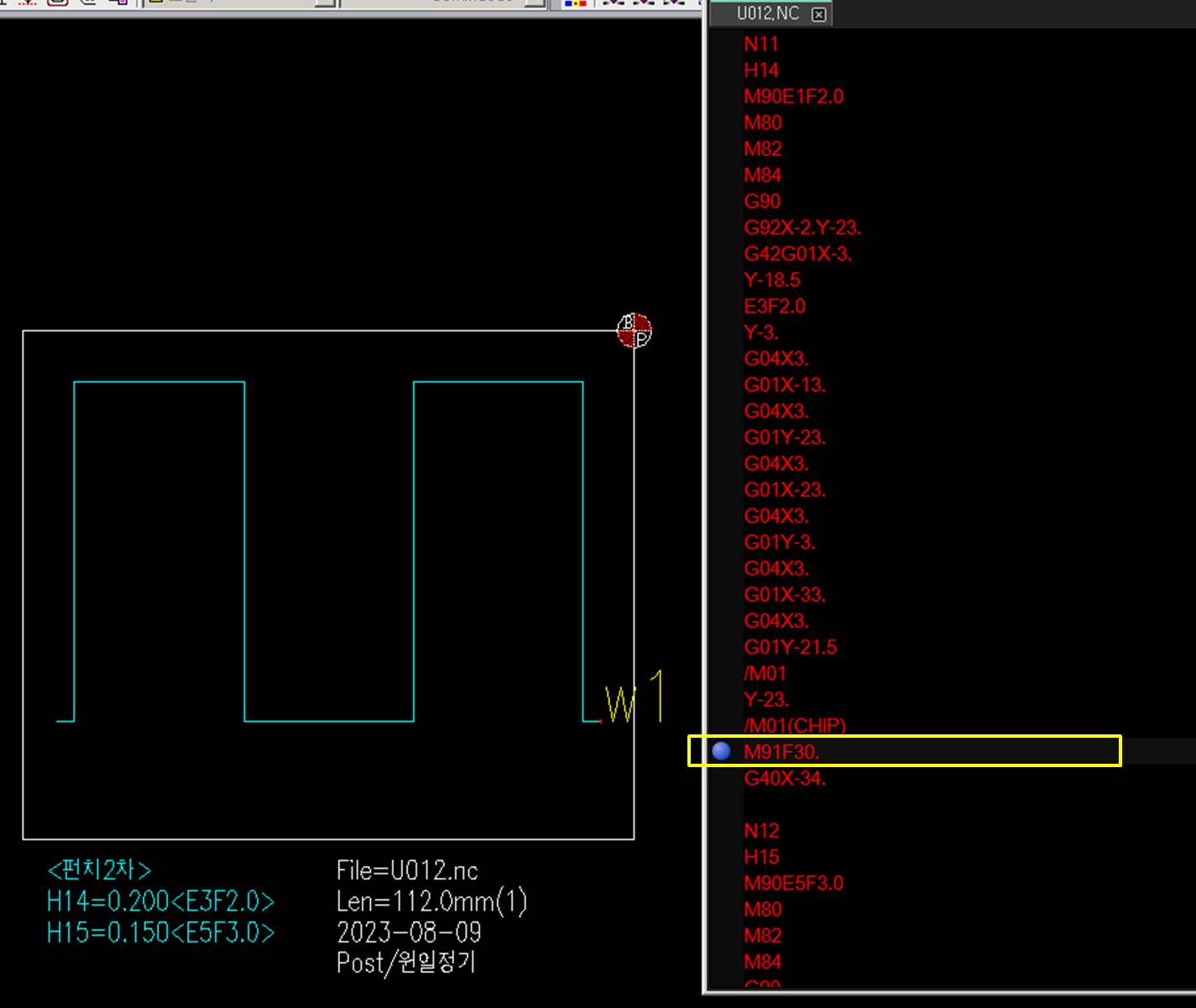Select the M80 line below M90E1F2.0

763,123
